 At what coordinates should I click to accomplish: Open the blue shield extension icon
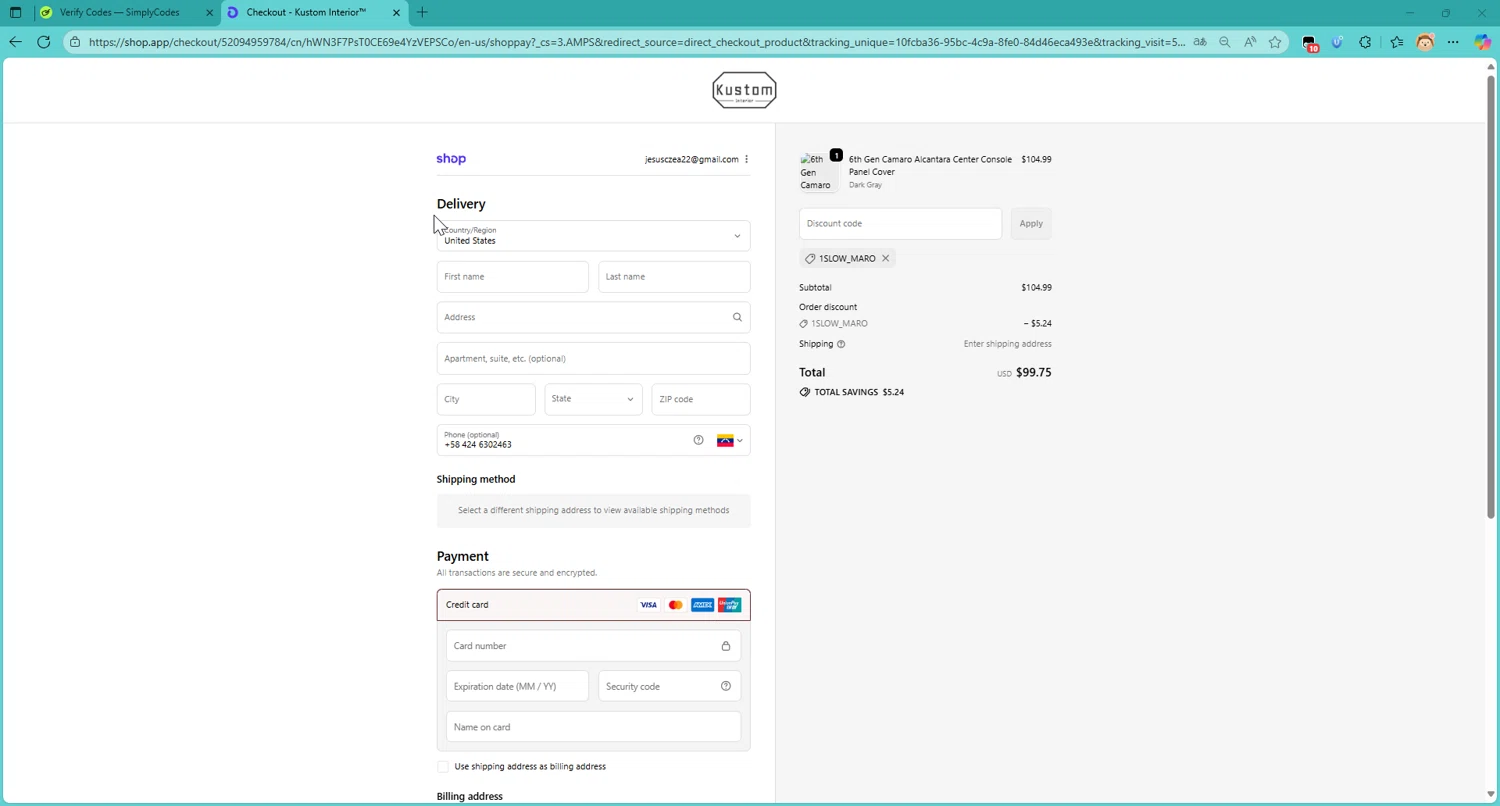click(1337, 42)
